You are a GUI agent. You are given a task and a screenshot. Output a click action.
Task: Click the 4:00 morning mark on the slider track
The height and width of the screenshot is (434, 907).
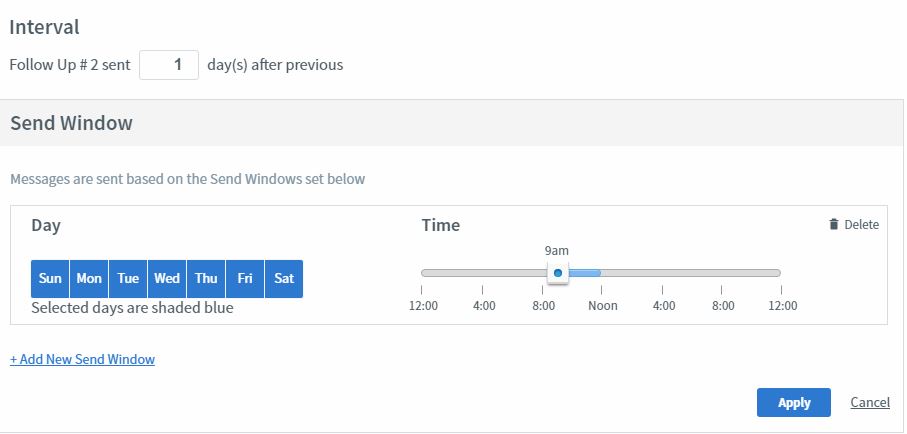click(482, 273)
